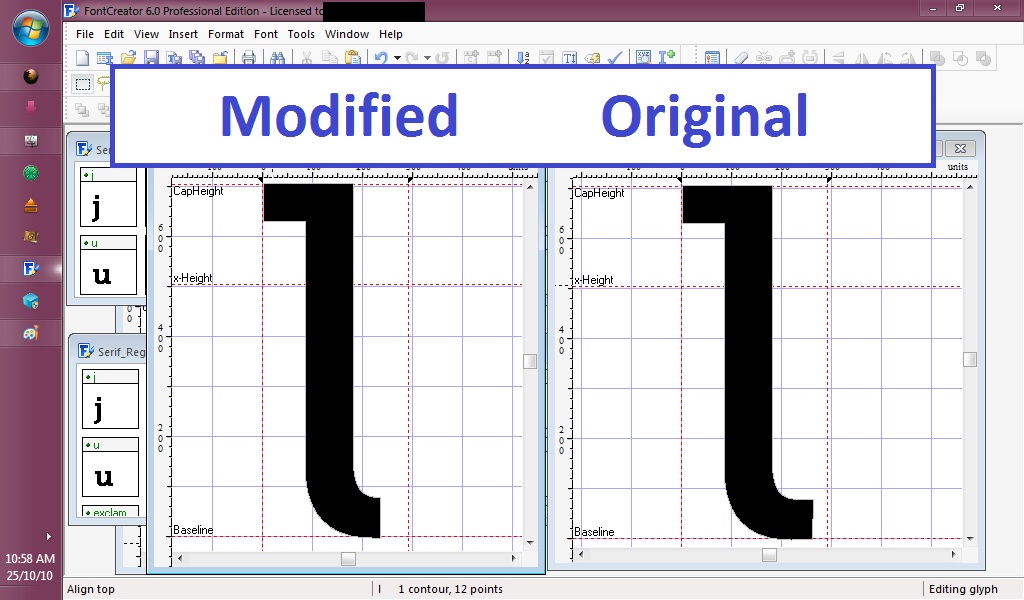Click the Save As icon with letter T
Viewport: 1024px width, 600px height.
point(174,58)
